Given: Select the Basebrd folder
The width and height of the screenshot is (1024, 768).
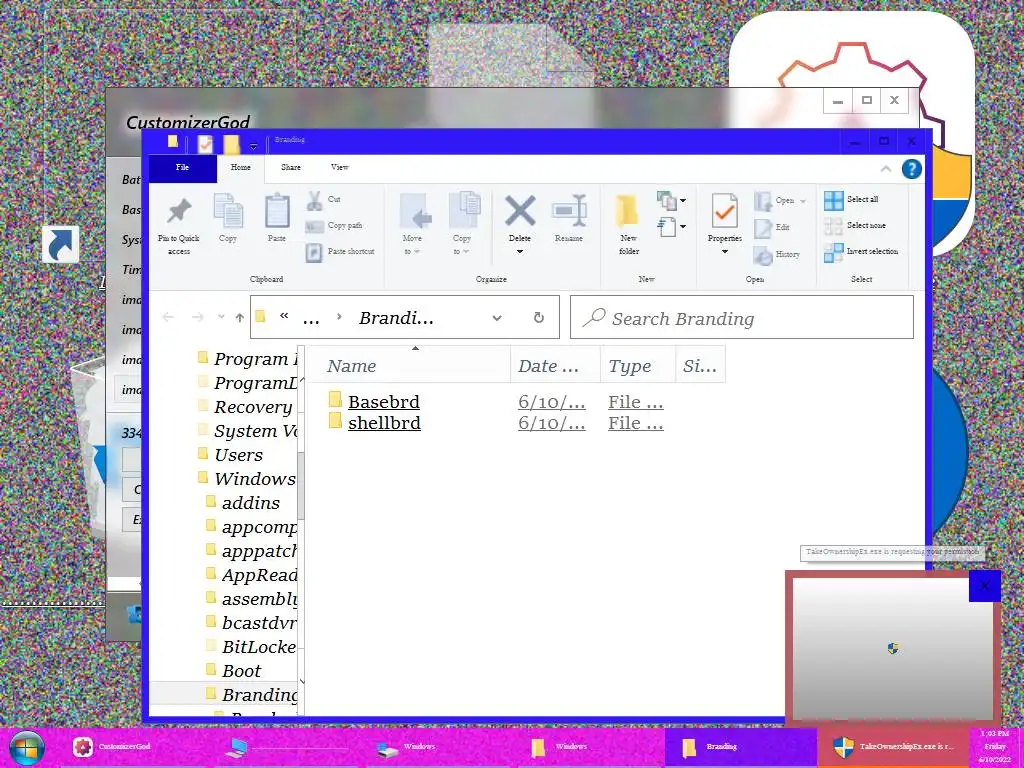Looking at the screenshot, I should point(383,402).
